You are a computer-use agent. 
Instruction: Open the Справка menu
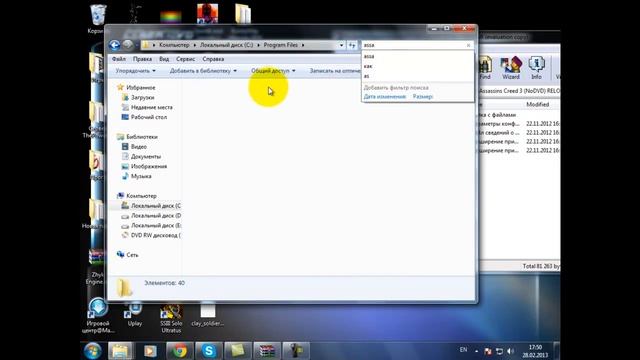213,59
